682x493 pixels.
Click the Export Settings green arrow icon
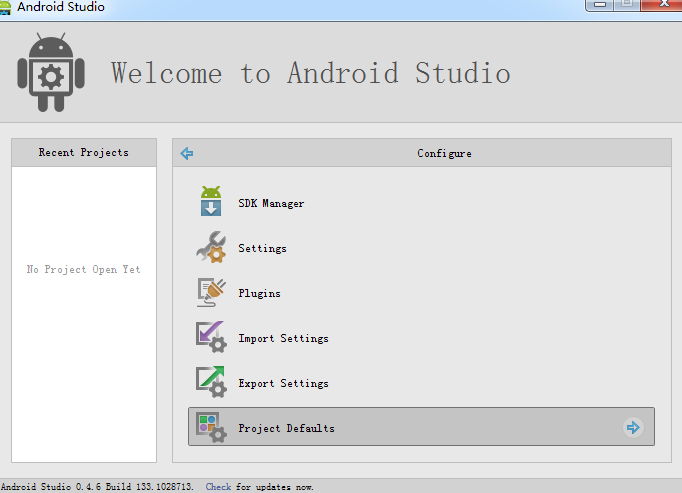click(x=211, y=382)
